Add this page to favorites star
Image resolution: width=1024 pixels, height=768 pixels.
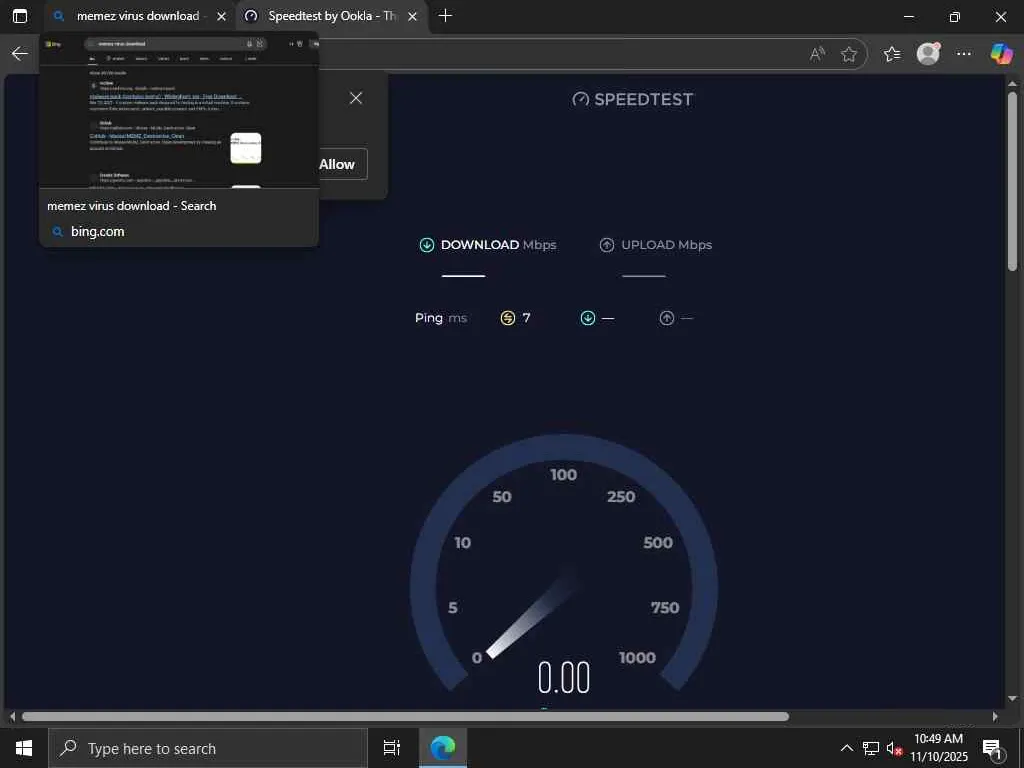pos(848,54)
